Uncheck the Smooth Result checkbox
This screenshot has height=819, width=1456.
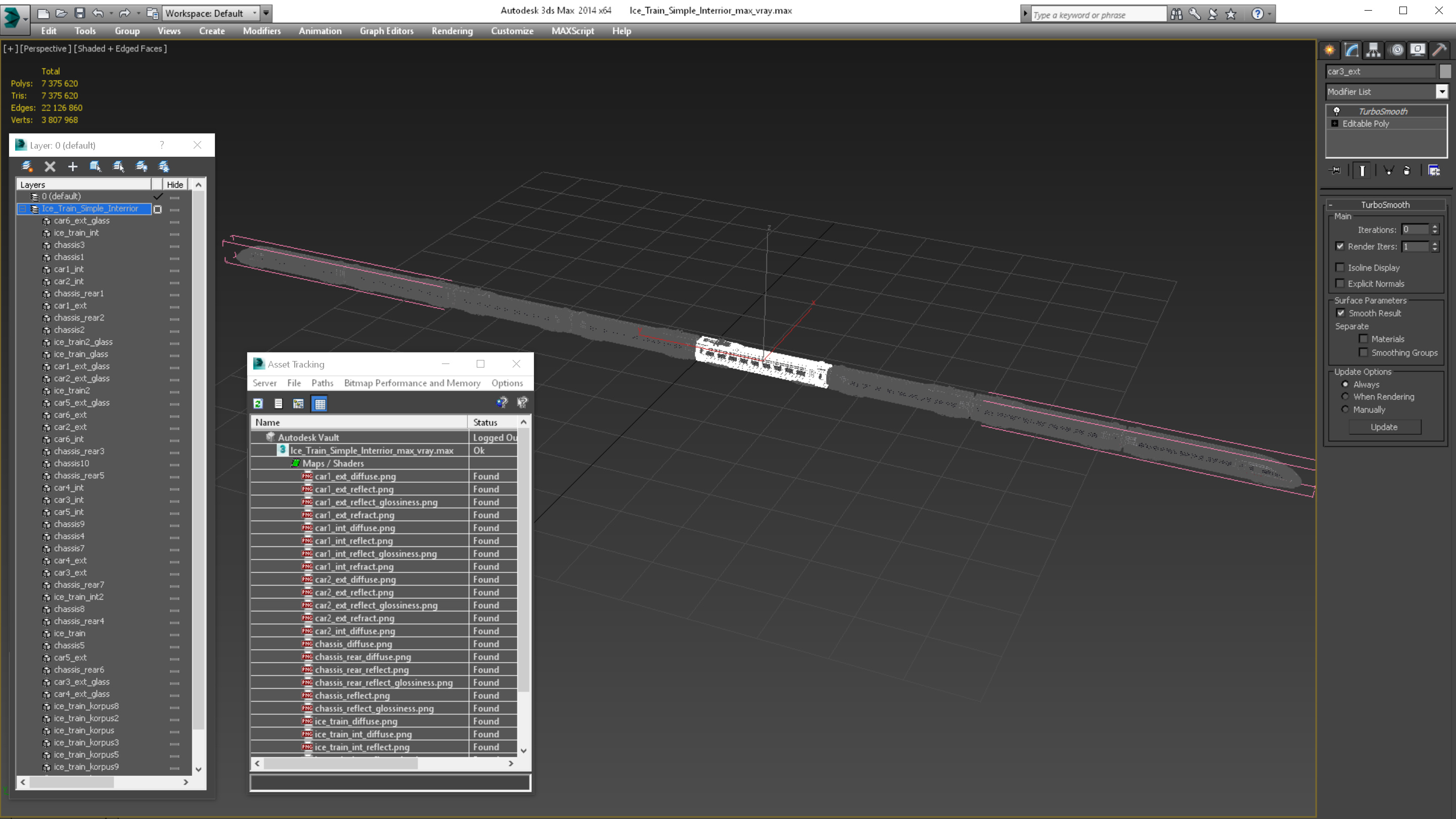(x=1341, y=313)
